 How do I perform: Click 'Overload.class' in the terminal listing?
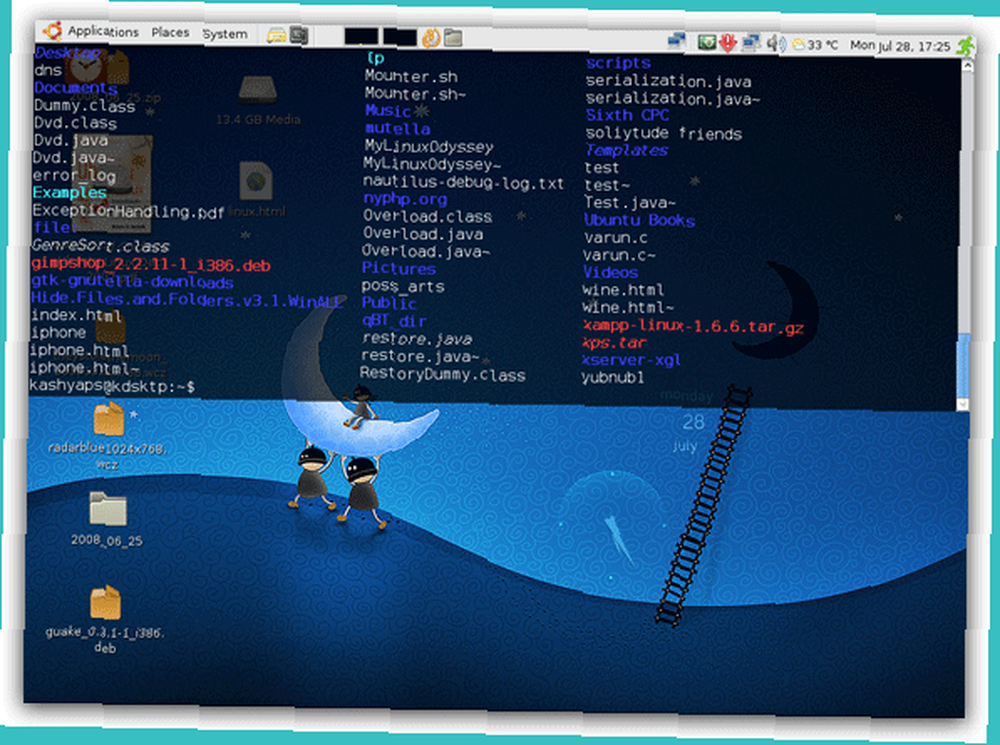tap(428, 217)
